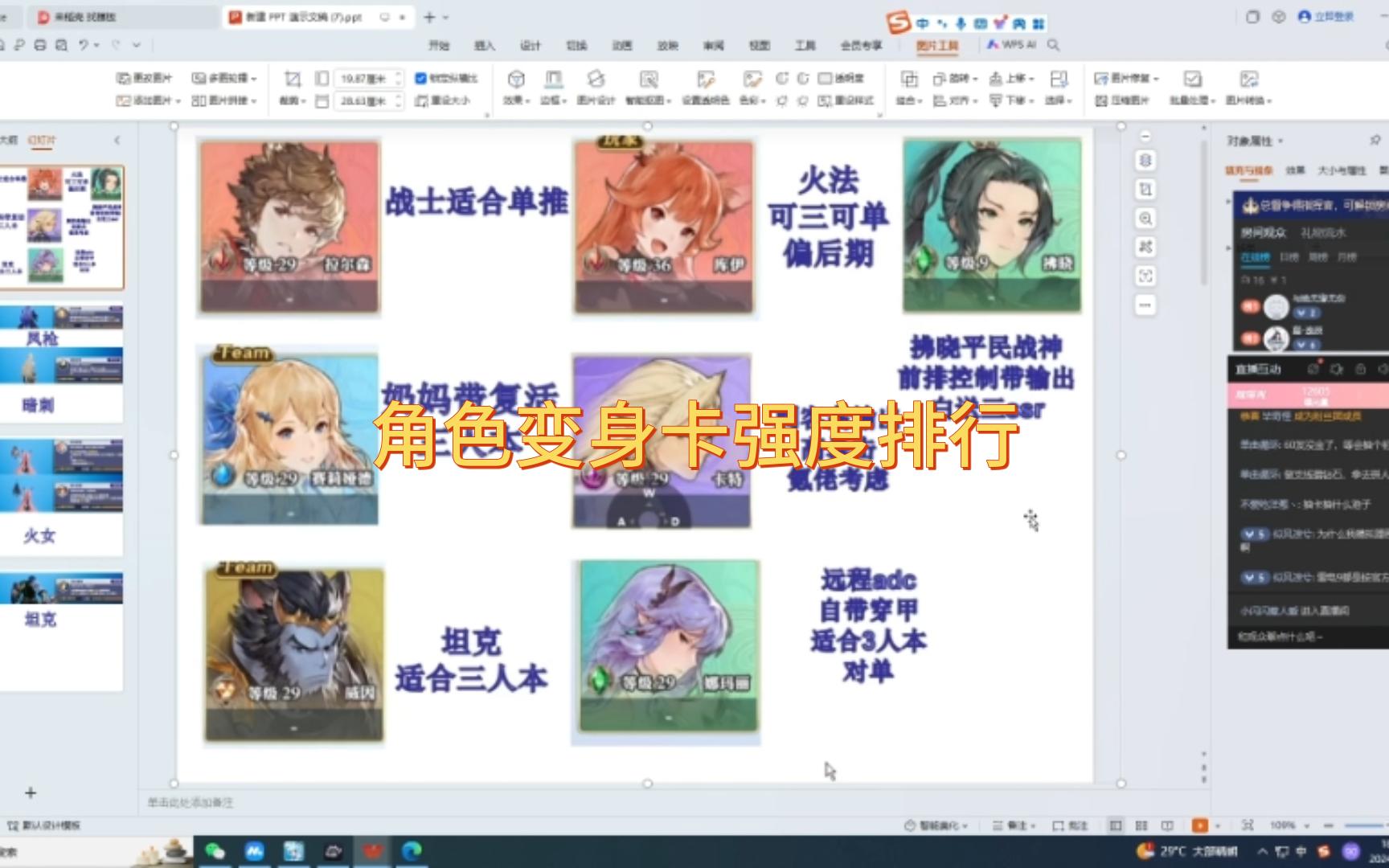Screen dimensions: 1389x868
Task: Add a new slide with plus button
Action: click(x=31, y=793)
